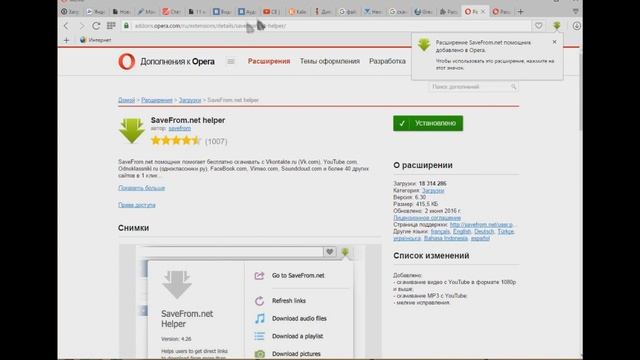Click the review count (1007)
The width and height of the screenshot is (640, 360).
216,141
